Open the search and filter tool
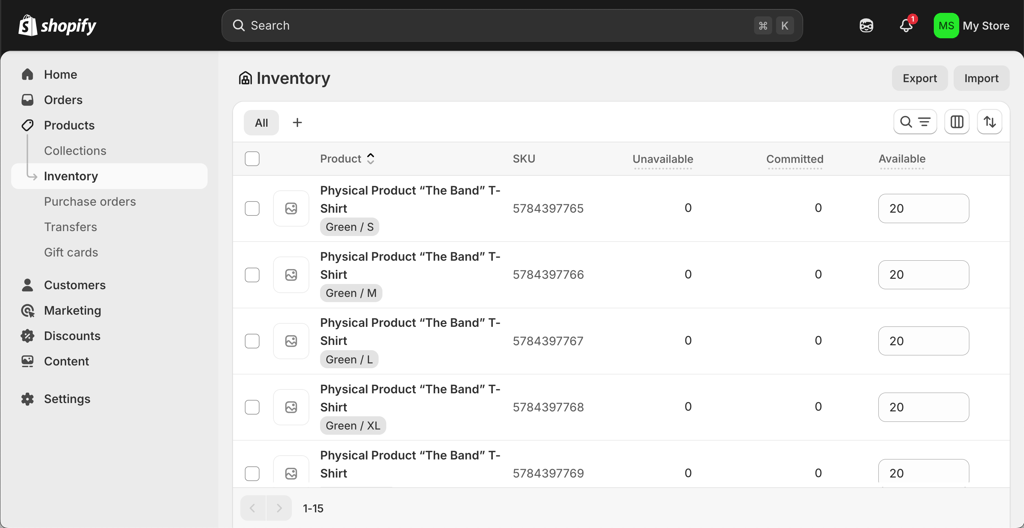 pos(915,122)
